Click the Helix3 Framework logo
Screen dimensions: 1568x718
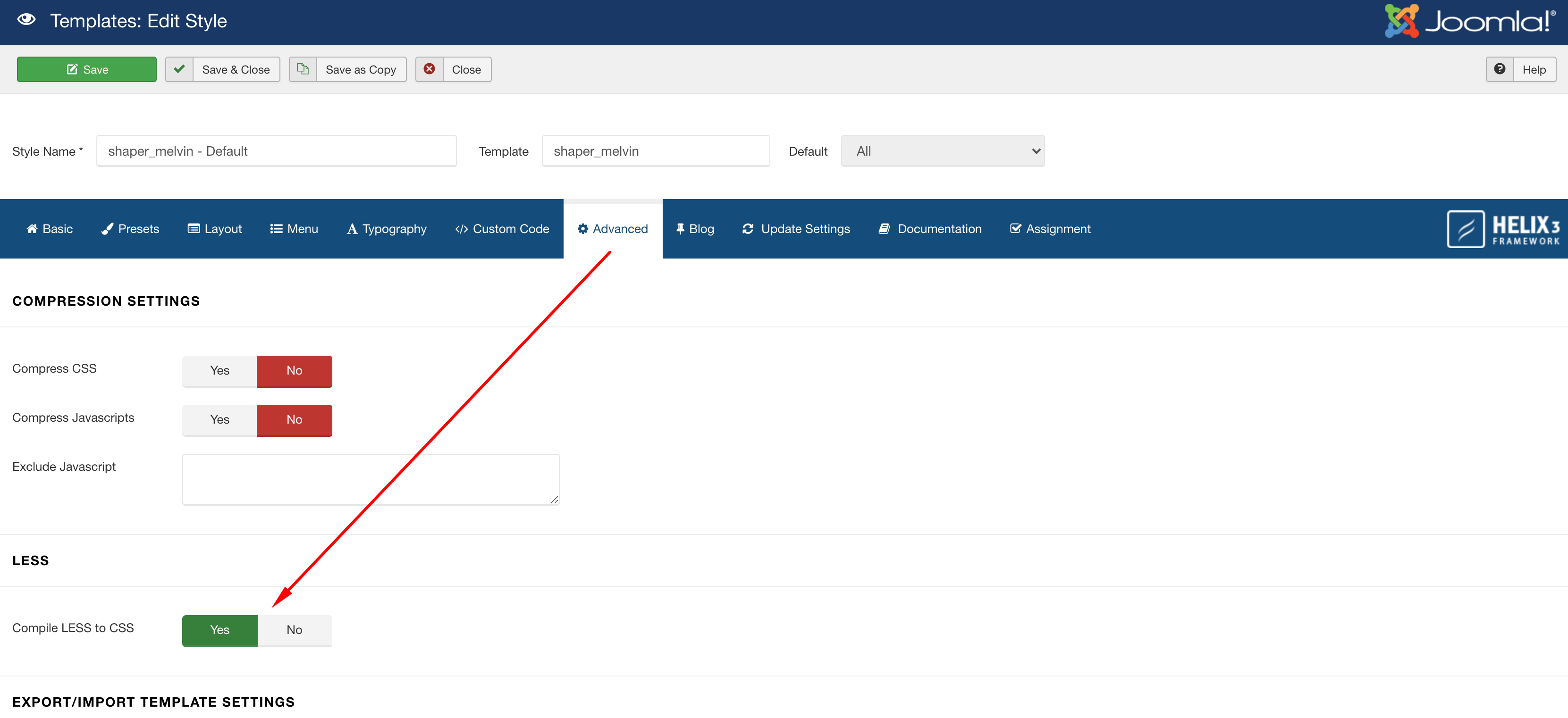click(x=1503, y=229)
